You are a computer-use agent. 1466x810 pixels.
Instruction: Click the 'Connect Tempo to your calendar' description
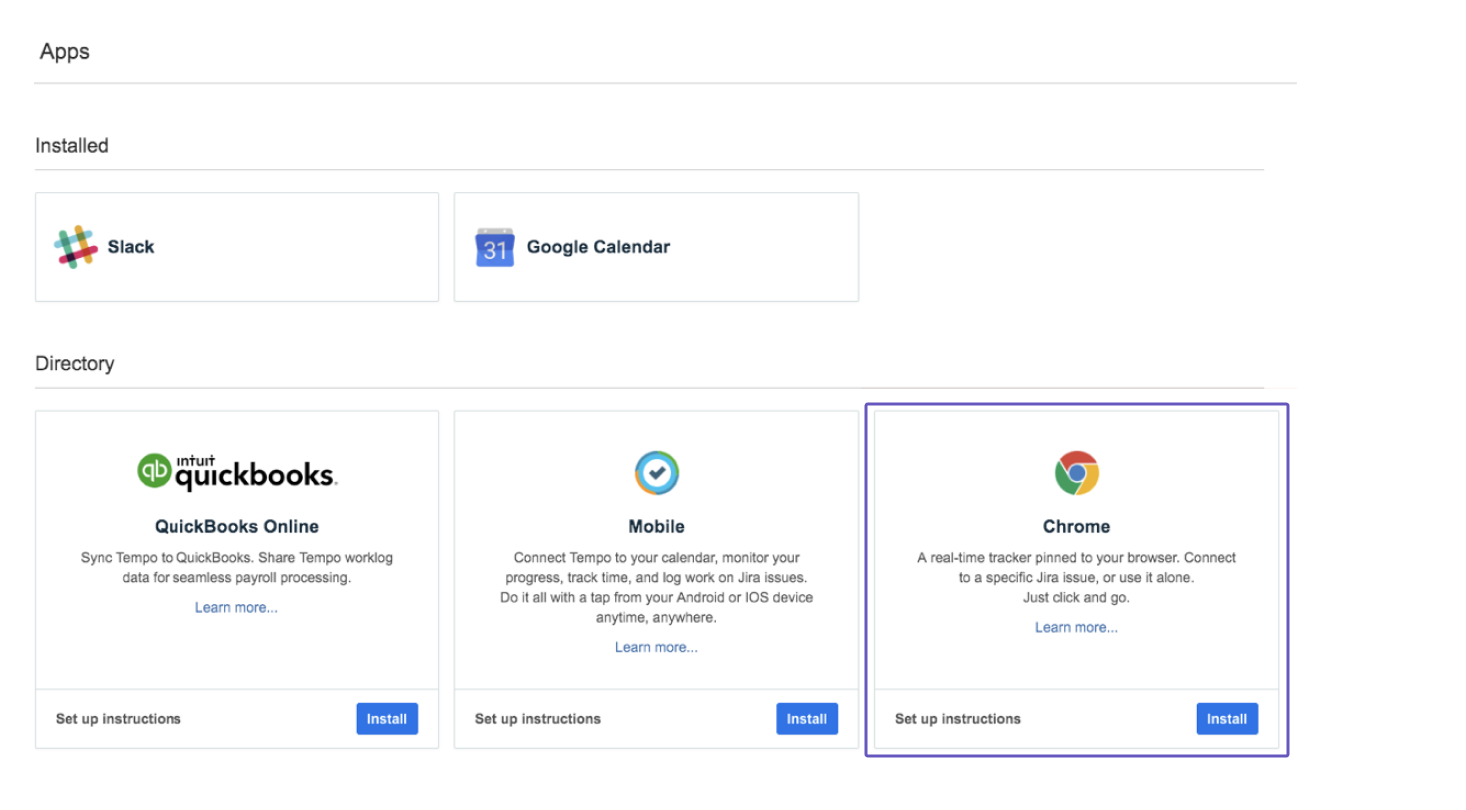pyautogui.click(x=656, y=587)
